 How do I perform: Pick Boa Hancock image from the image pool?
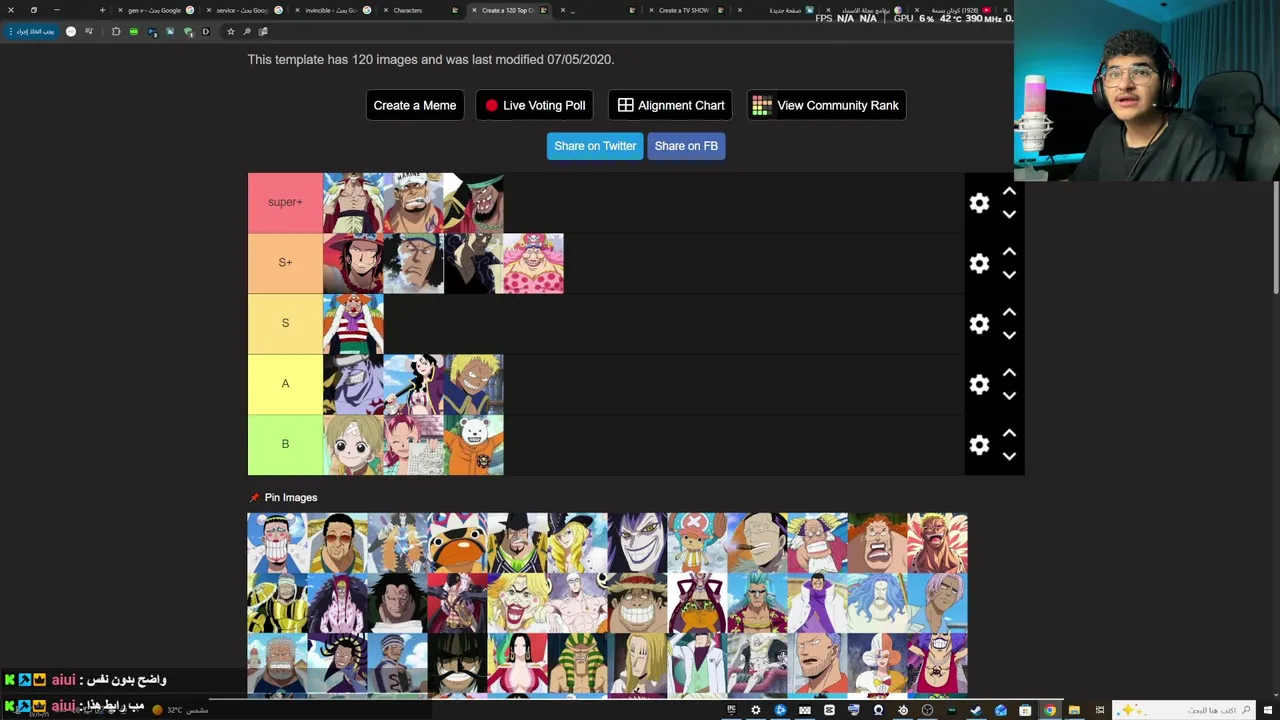click(517, 663)
